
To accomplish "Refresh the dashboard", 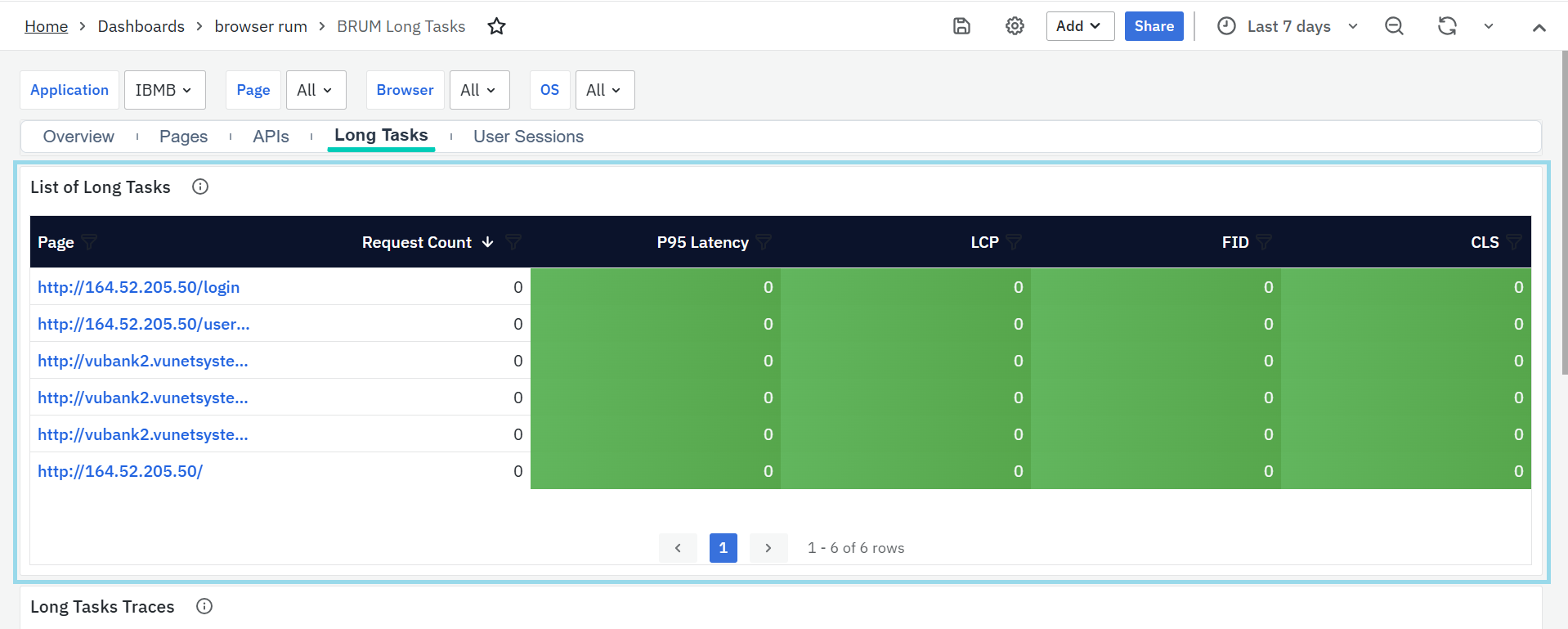I will click(x=1447, y=26).
